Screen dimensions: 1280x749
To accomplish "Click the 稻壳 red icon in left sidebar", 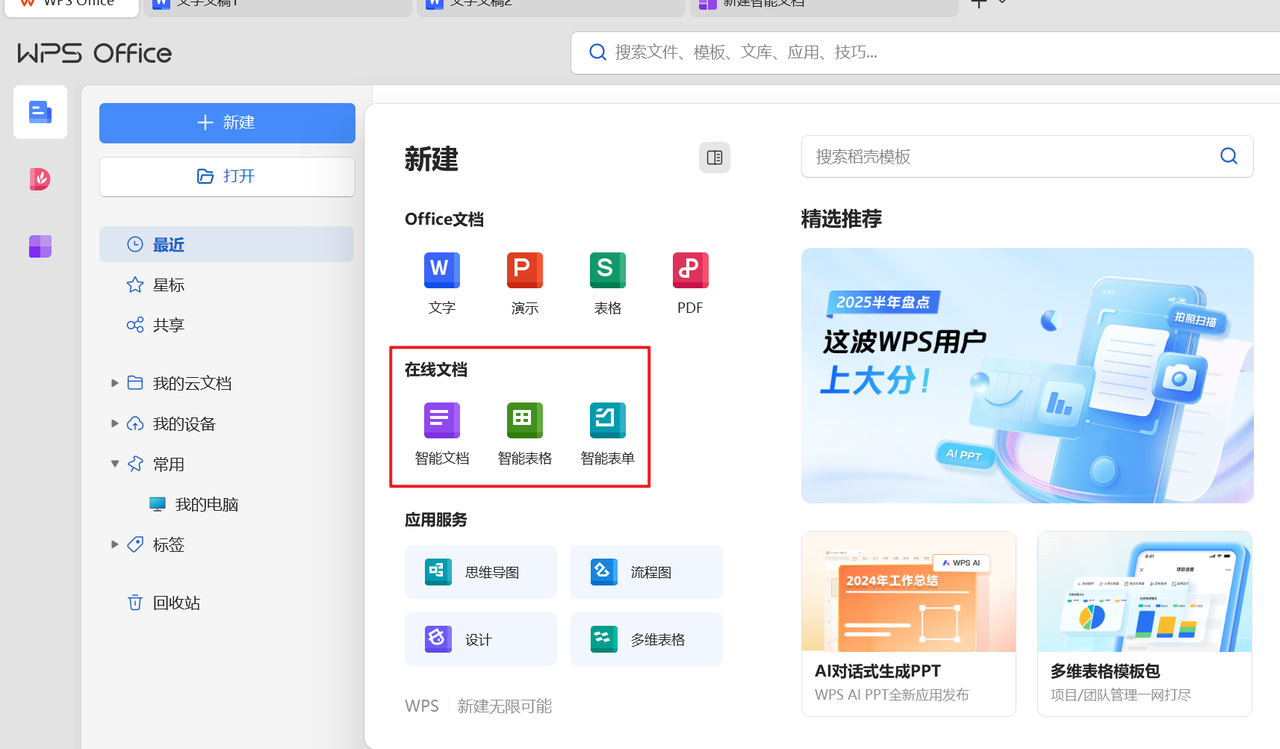I will tap(40, 179).
